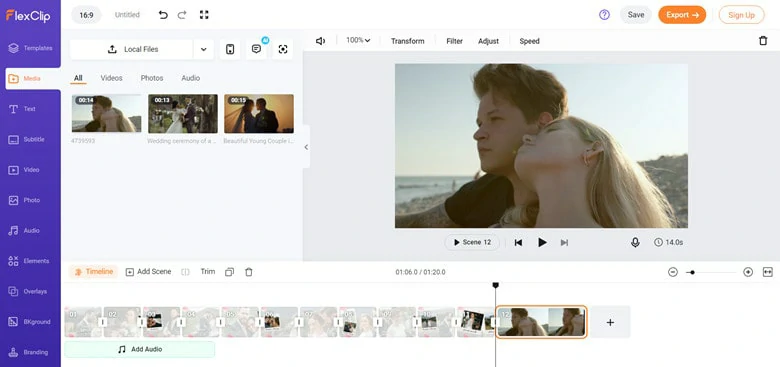The height and width of the screenshot is (367, 780).
Task: Zoom out the timeline with minus icon
Action: (673, 272)
